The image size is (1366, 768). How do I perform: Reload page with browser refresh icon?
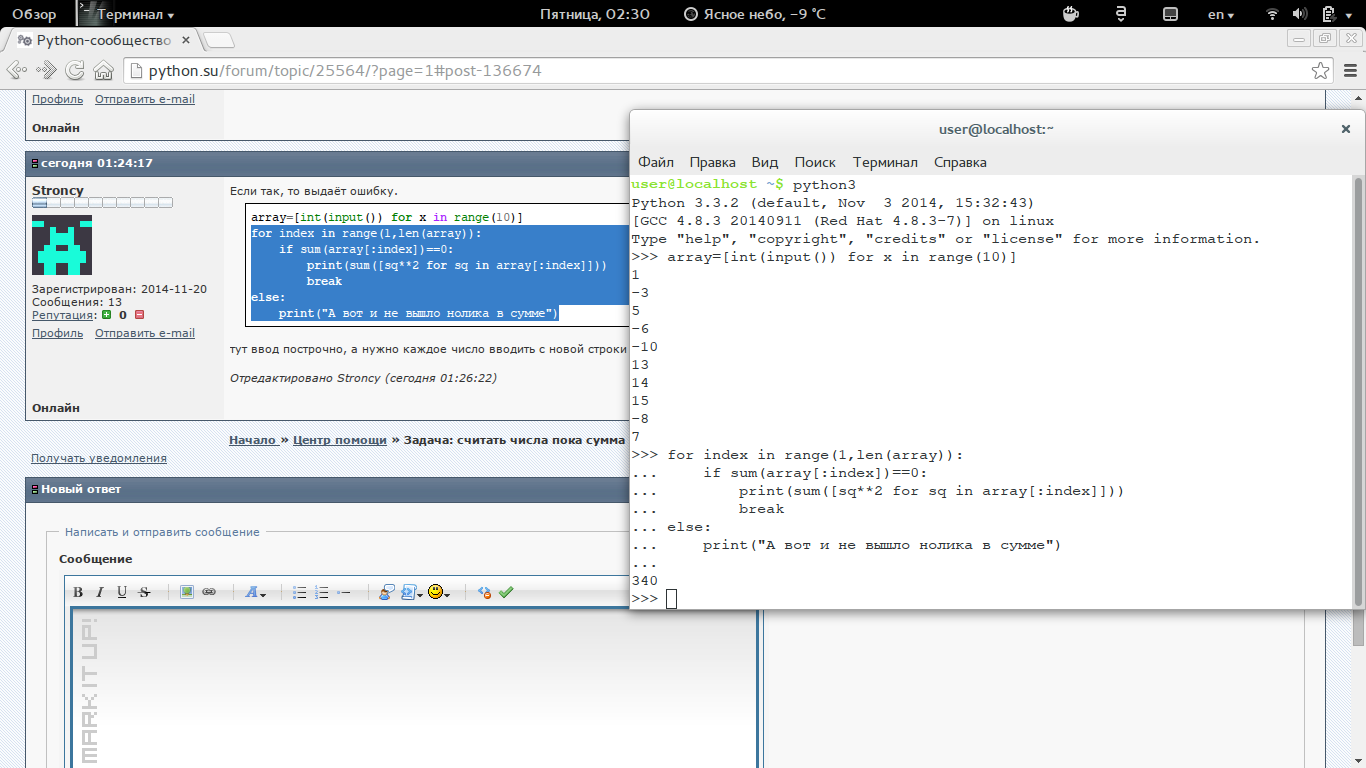point(75,71)
